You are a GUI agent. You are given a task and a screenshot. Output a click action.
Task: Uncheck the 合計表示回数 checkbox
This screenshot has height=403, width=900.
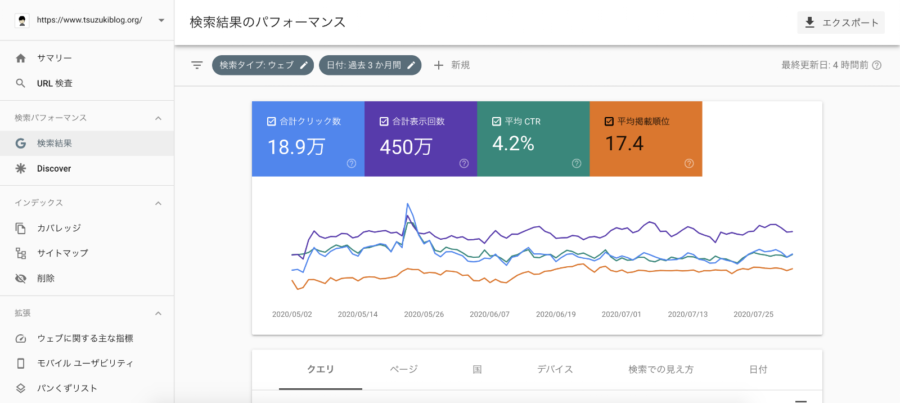click(384, 122)
